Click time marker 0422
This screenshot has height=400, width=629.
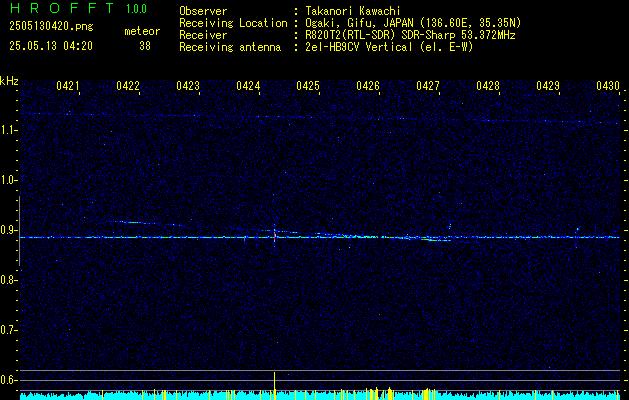pos(128,85)
